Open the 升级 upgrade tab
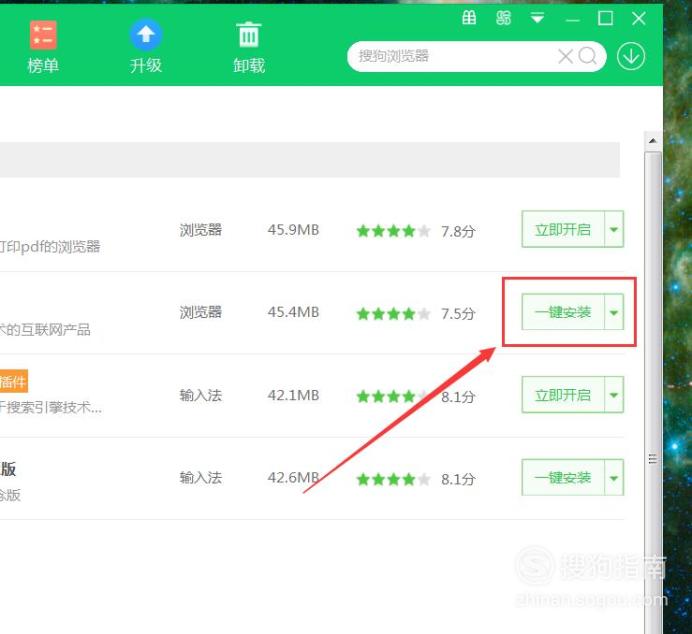Viewport: 692px width, 634px height. tap(146, 47)
